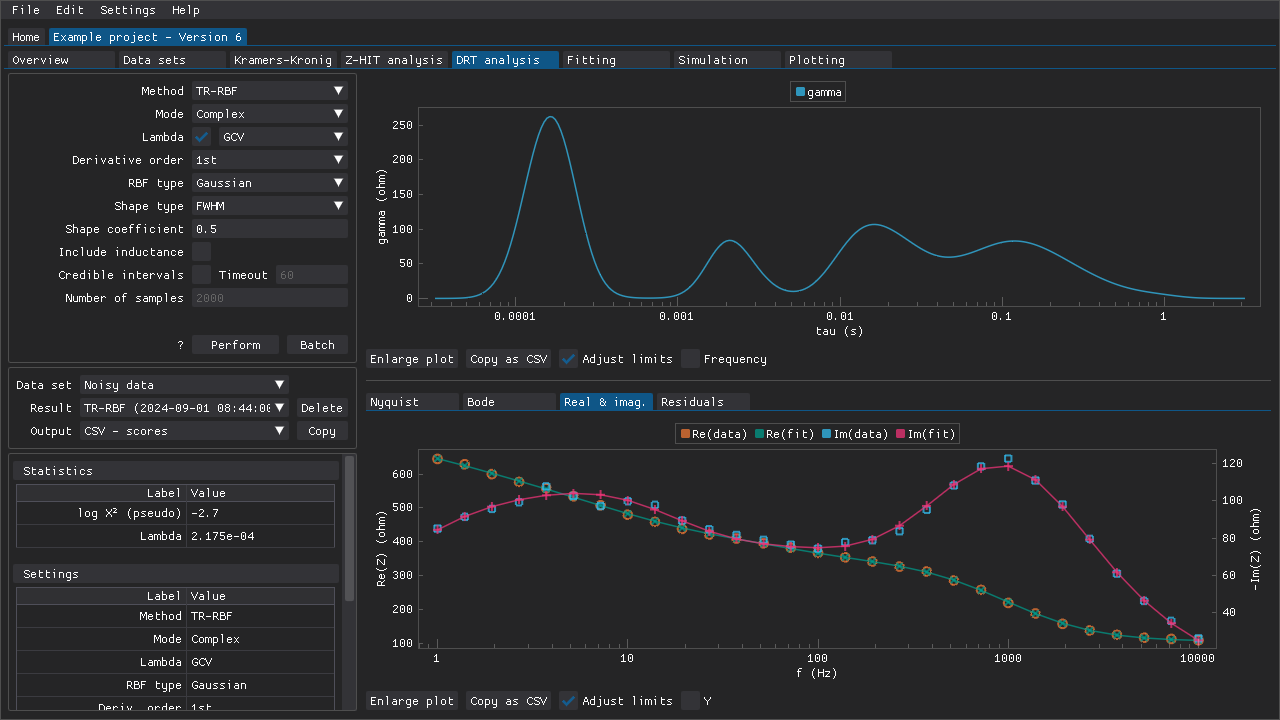The image size is (1280, 720).
Task: Select Example project - Version 6 tab
Action: click(x=148, y=37)
